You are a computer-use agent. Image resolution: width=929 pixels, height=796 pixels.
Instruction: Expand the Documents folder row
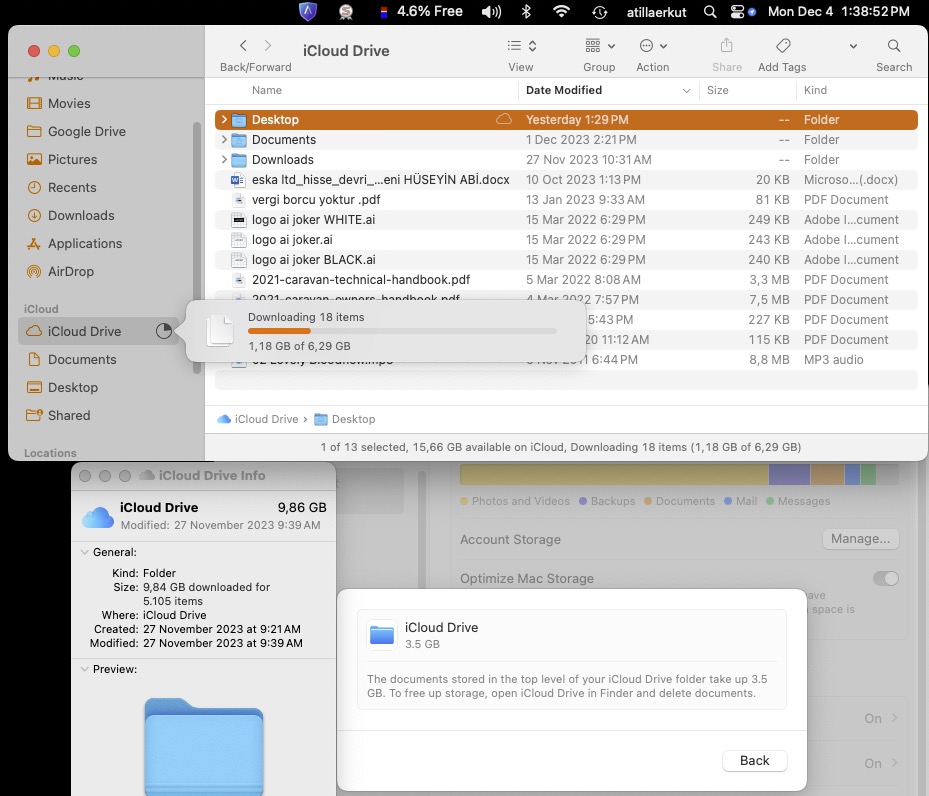(224, 140)
